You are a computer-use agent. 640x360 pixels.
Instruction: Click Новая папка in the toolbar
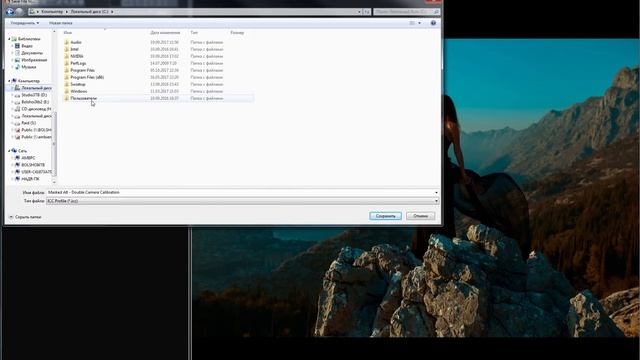click(x=60, y=23)
